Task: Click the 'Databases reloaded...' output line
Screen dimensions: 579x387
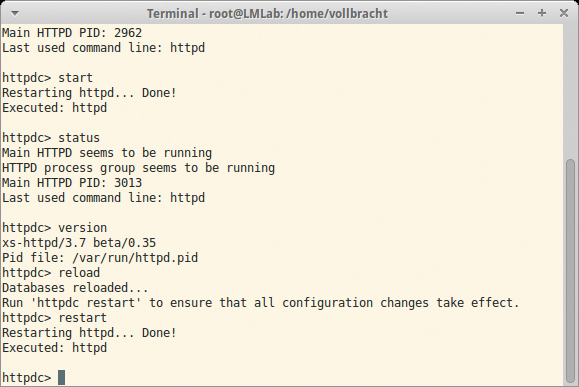Action: (75, 288)
